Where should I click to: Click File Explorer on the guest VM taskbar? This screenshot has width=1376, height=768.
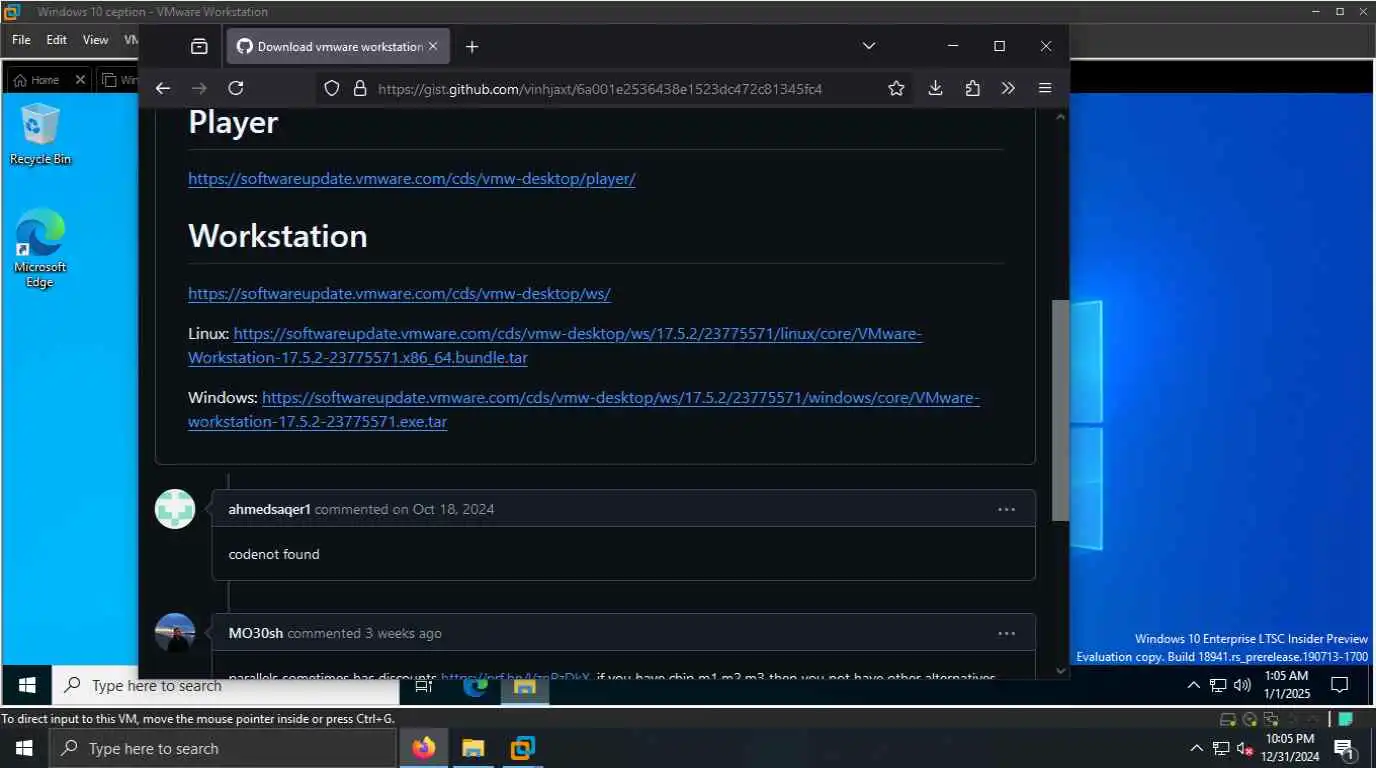(525, 685)
